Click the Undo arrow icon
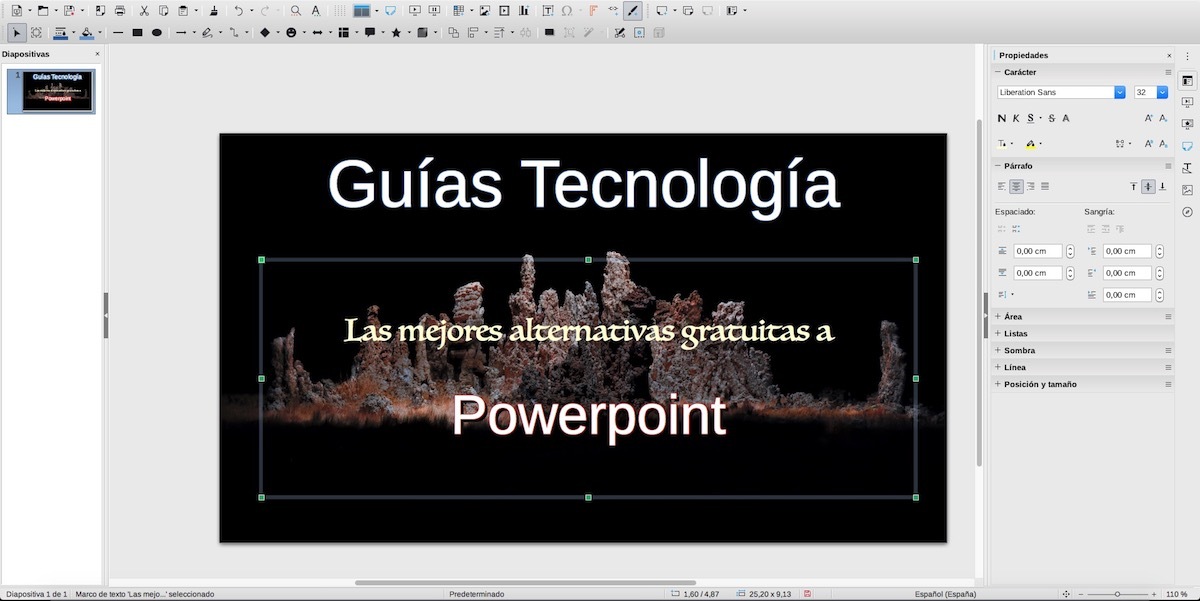The width and height of the screenshot is (1200, 601). 238,11
